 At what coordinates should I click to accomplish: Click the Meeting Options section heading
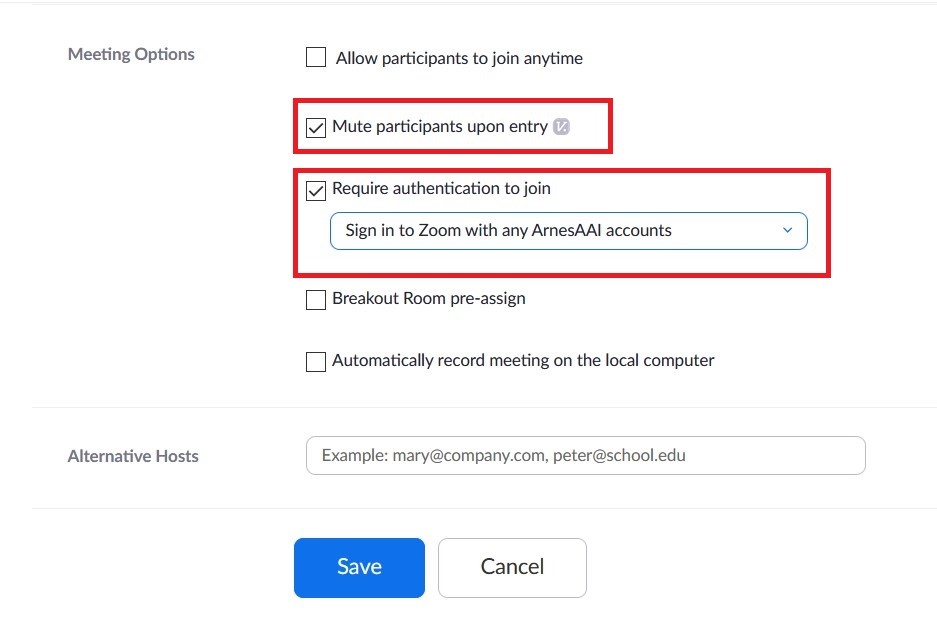[x=131, y=54]
